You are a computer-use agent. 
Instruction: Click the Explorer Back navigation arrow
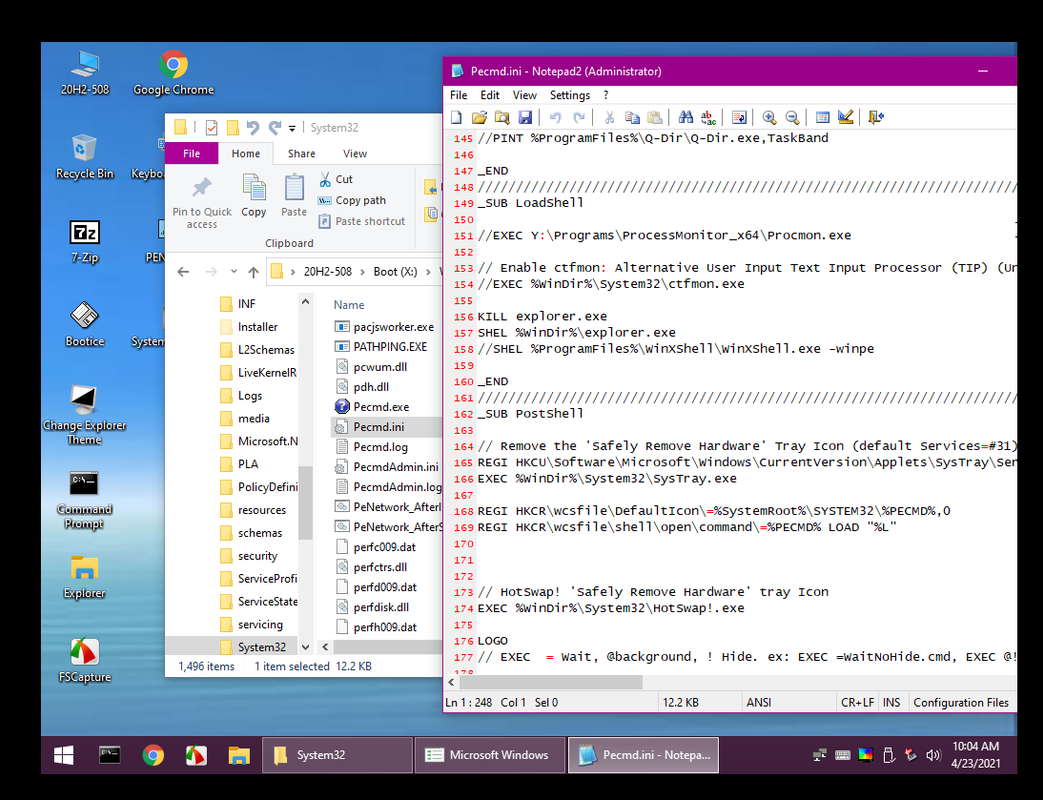(x=184, y=271)
